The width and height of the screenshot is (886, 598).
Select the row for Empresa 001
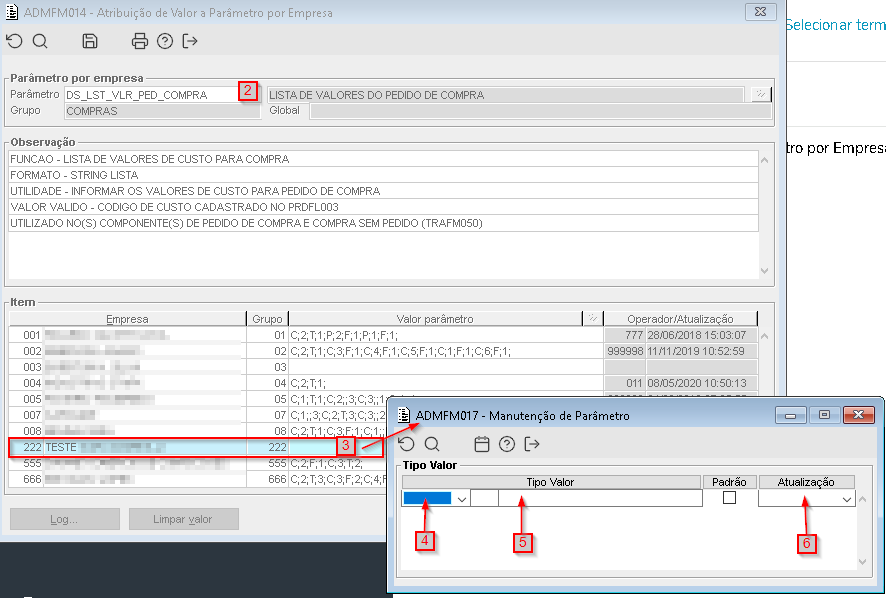[383, 335]
